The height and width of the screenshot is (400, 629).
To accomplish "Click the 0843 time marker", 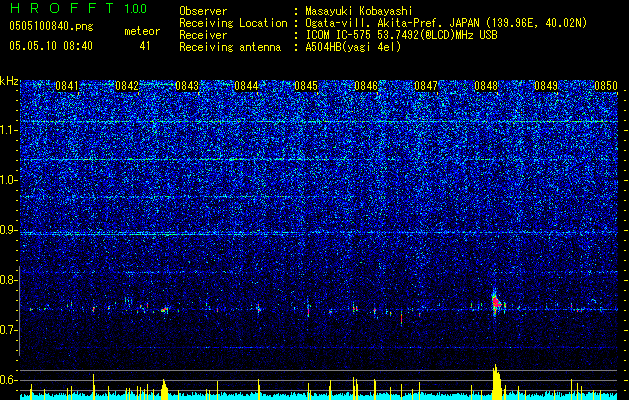I will point(187,86).
